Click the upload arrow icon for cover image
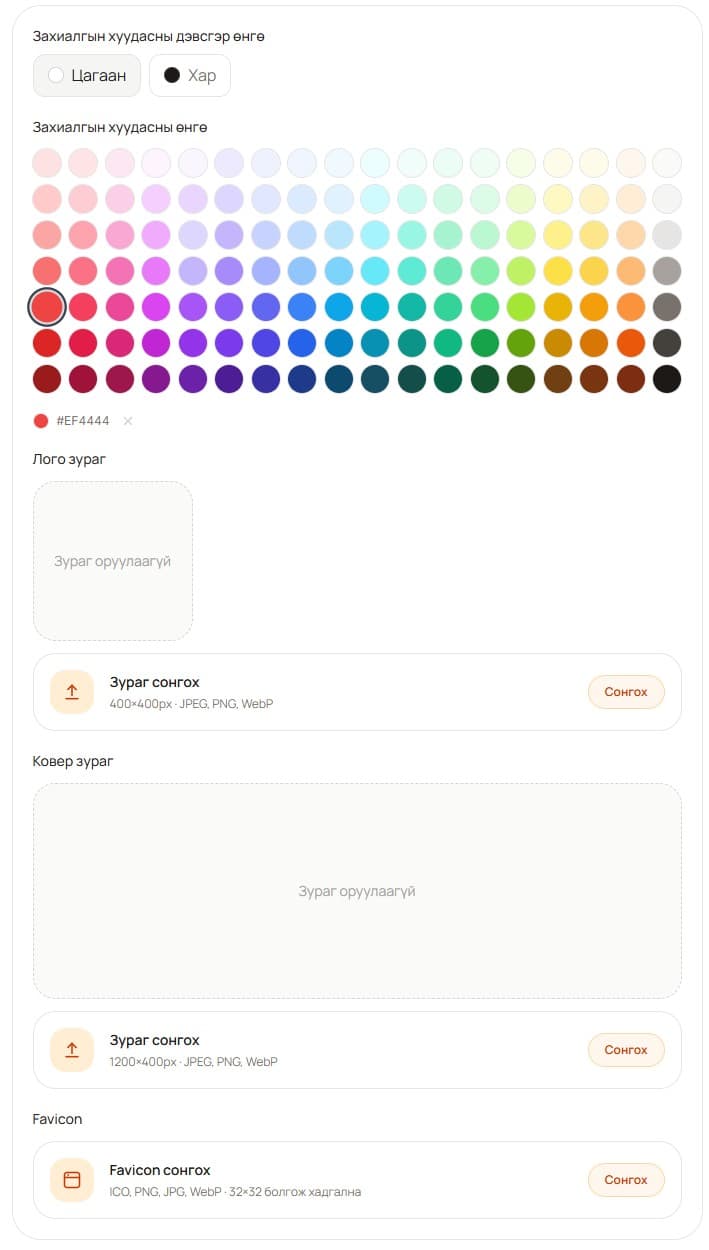Viewport: 709px width, 1250px height. [x=72, y=1050]
